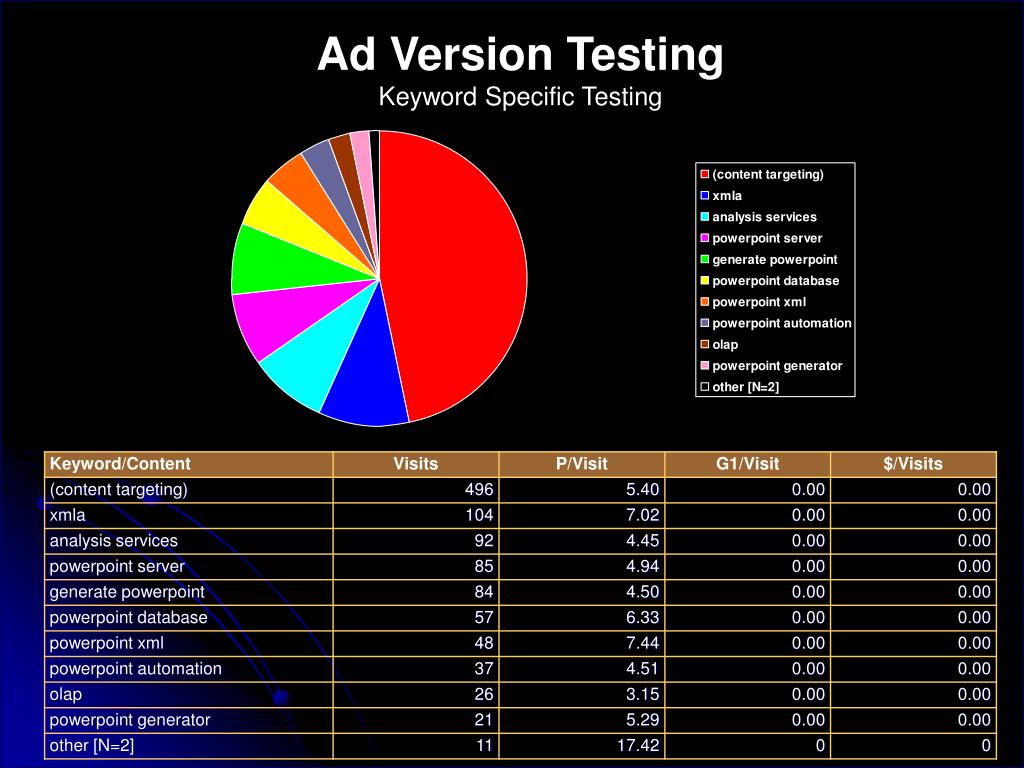Click the visits value 496
Viewport: 1024px width, 768px height.
(x=479, y=490)
